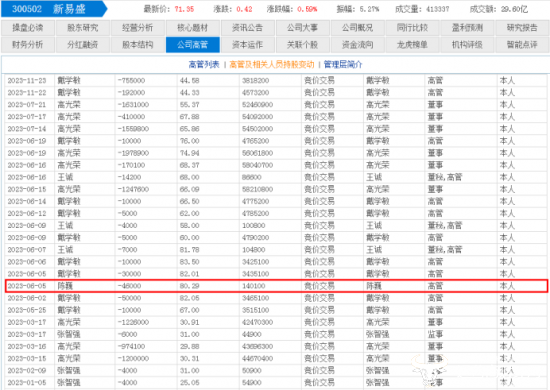Open the 管理层简介 link
Image resolution: width=550 pixels, height=390 pixels.
[343, 65]
